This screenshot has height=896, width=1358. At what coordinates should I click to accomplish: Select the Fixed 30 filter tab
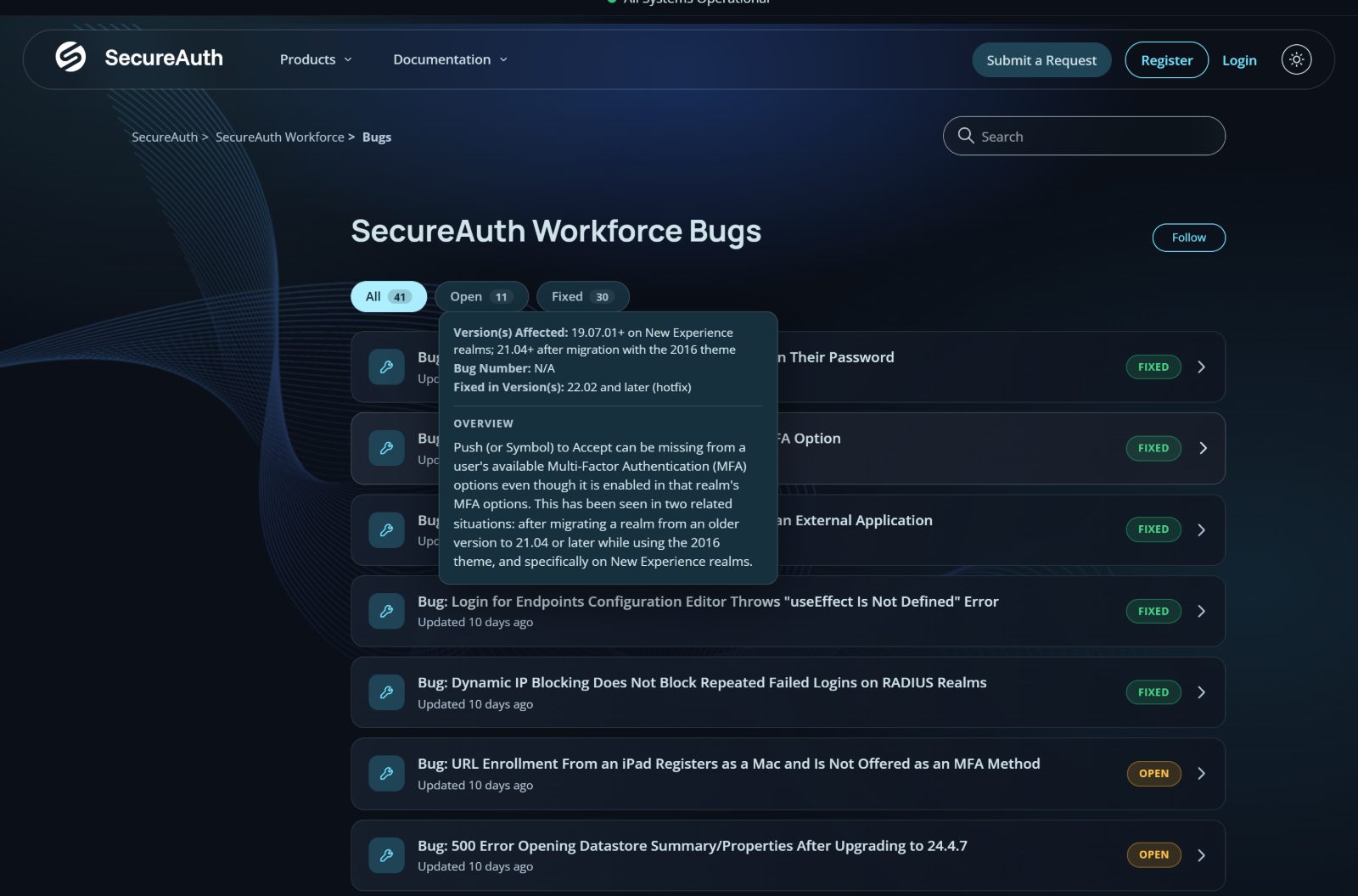[582, 296]
